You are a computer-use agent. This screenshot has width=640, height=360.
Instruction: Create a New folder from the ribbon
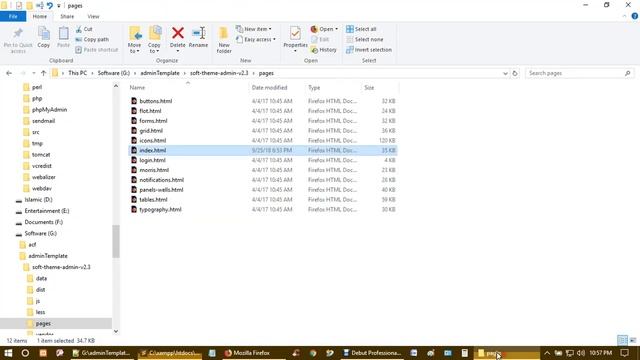[224, 40]
